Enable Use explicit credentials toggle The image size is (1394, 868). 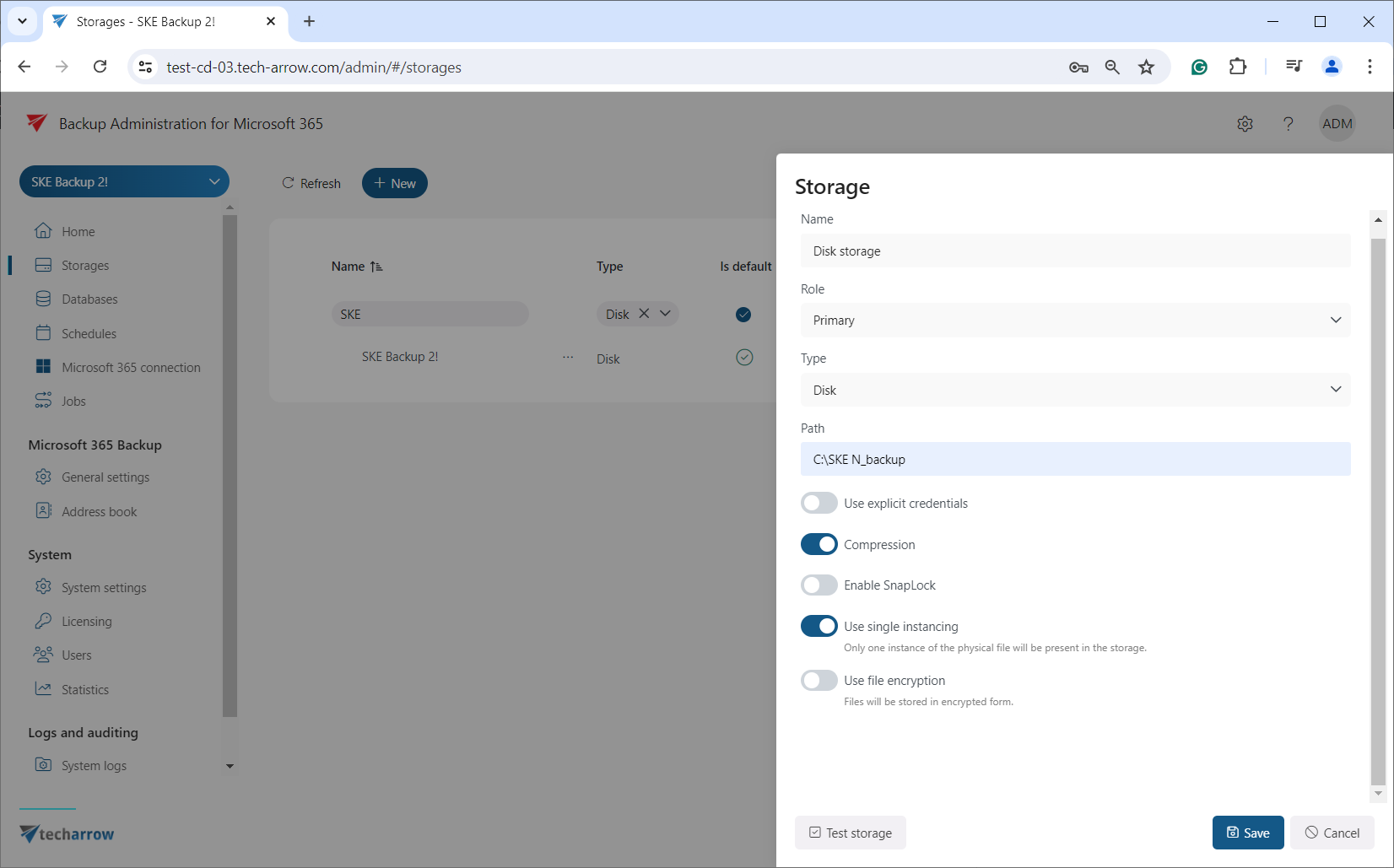click(819, 504)
